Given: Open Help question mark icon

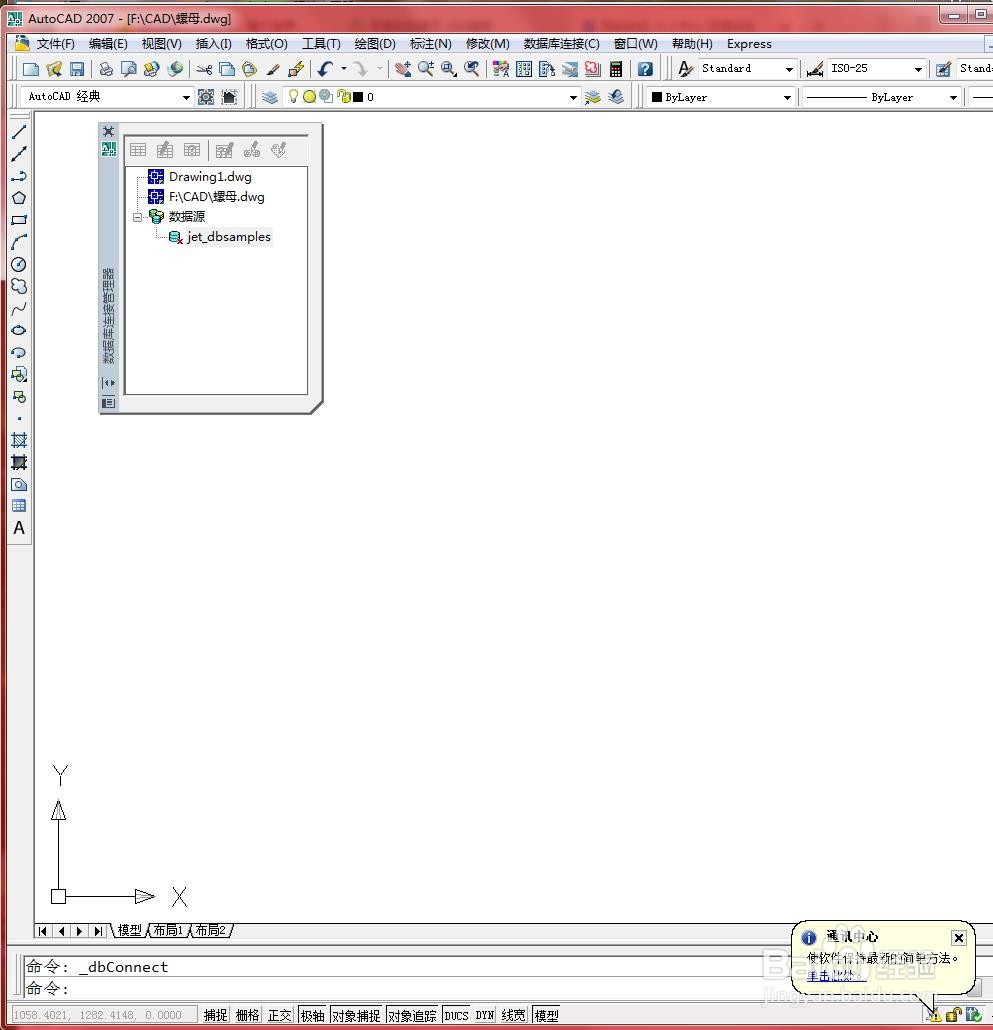Looking at the screenshot, I should pyautogui.click(x=645, y=69).
